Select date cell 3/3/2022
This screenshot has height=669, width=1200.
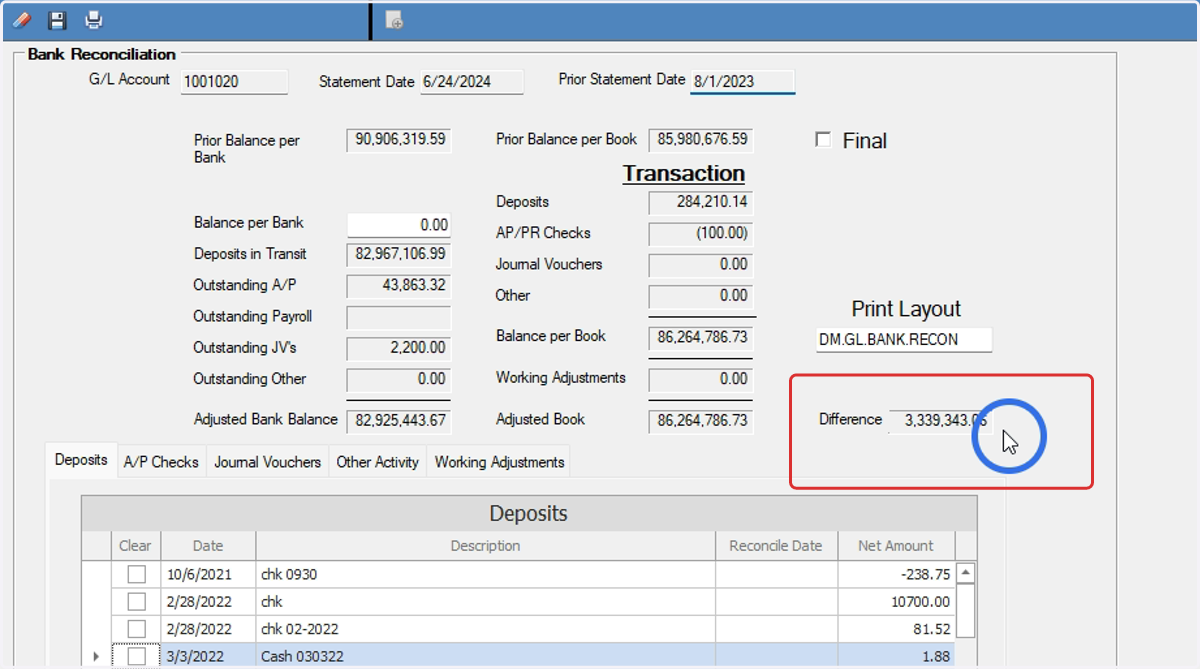208,656
